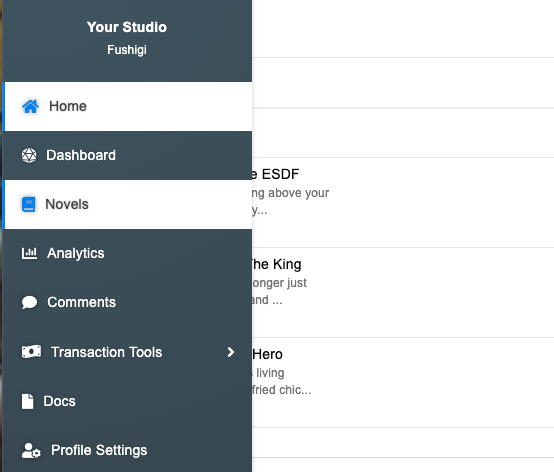This screenshot has width=554, height=472.
Task: Click the Analytics bar chart icon
Action: point(29,253)
